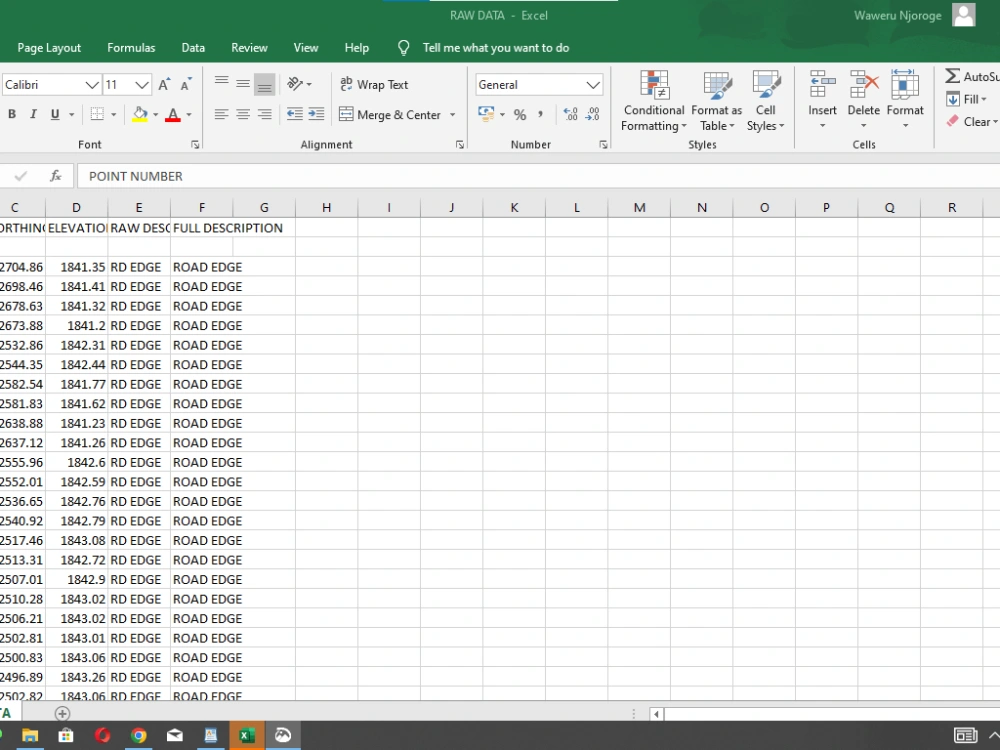This screenshot has height=750, width=1000.
Task: Toggle italic formatting
Action: click(x=31, y=114)
